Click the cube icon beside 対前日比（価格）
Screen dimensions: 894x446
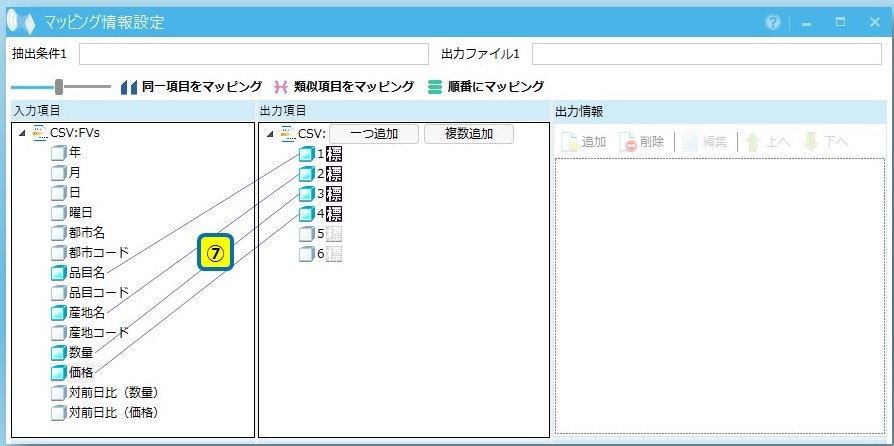click(x=59, y=412)
